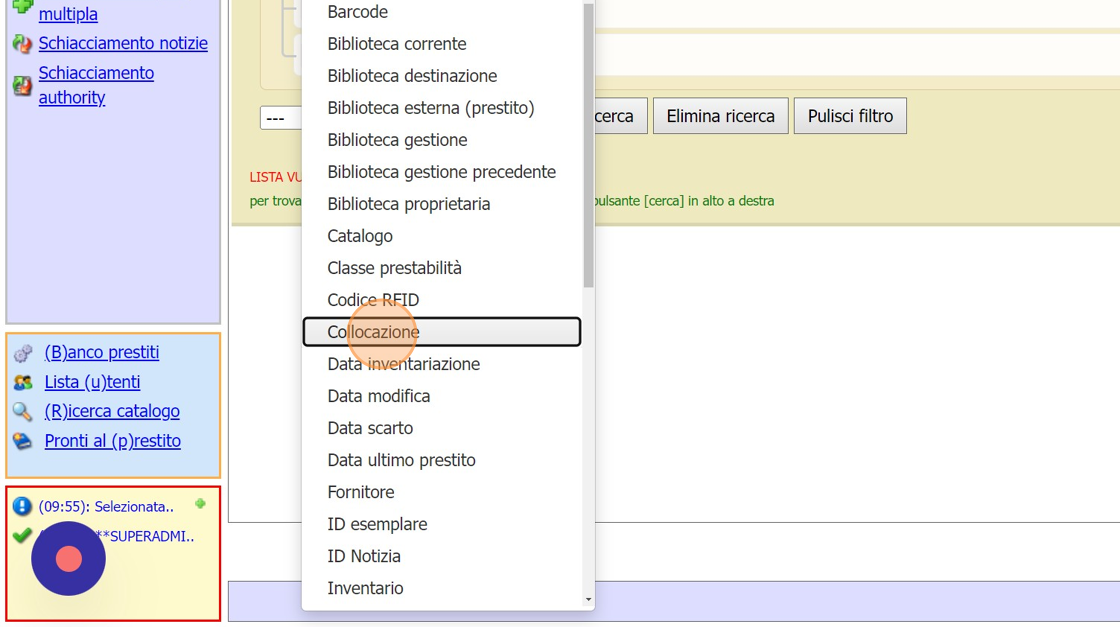This screenshot has width=1120, height=627.
Task: Go to (B)anco prestiti
Action: (101, 352)
